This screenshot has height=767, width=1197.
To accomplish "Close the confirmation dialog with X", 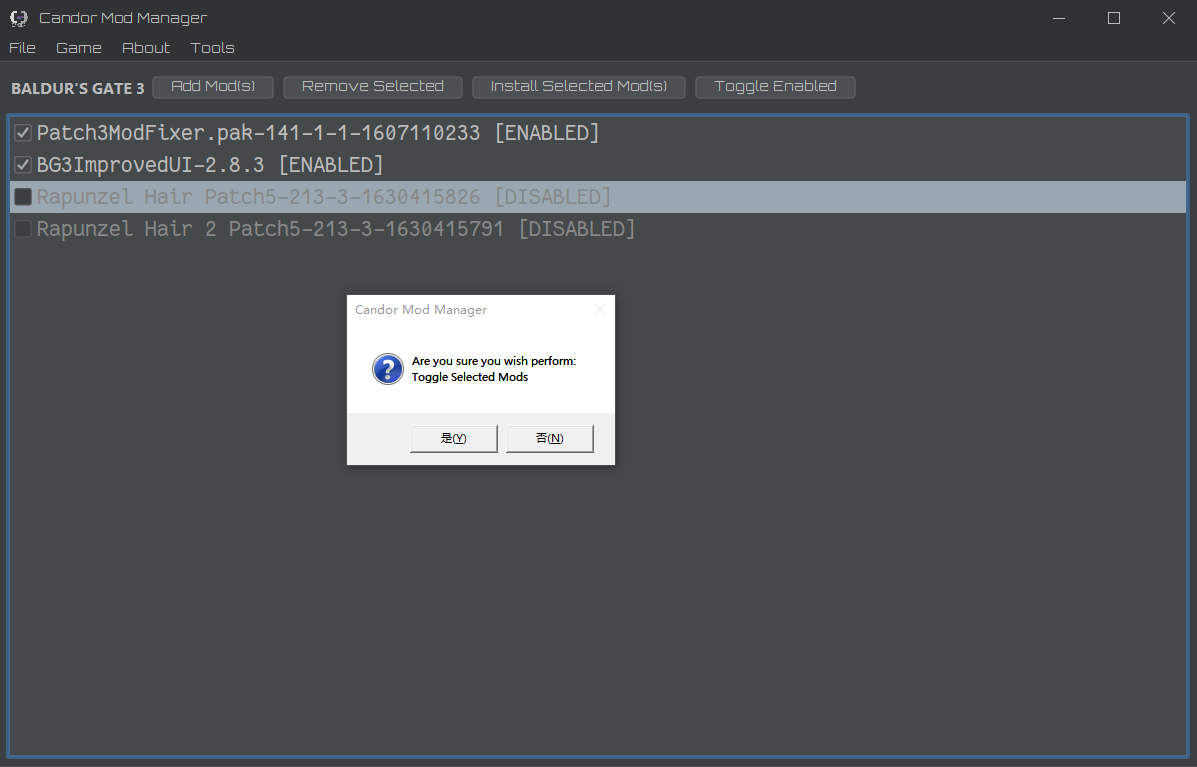I will tap(600, 310).
